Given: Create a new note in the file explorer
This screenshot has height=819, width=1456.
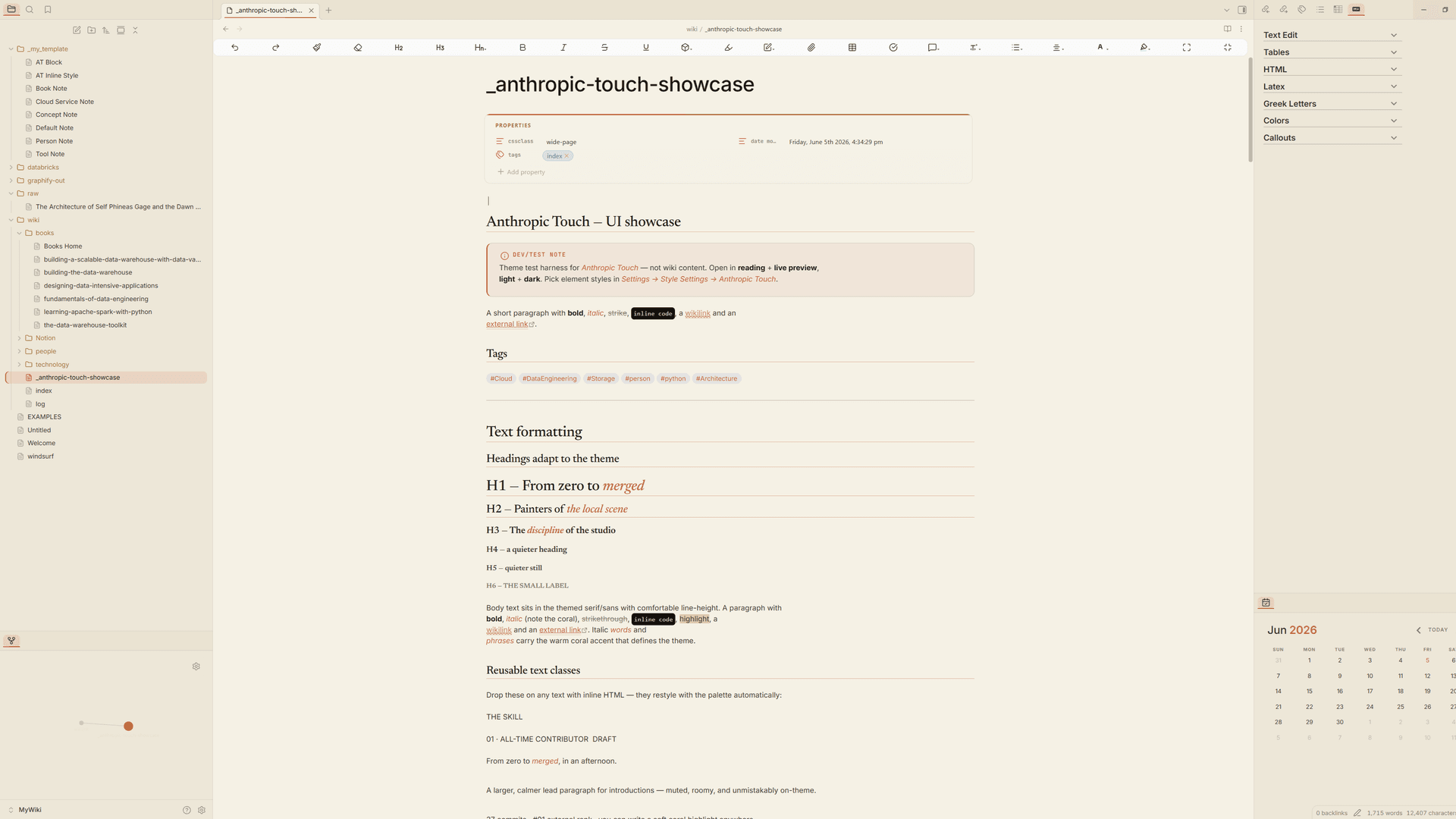Looking at the screenshot, I should (77, 30).
